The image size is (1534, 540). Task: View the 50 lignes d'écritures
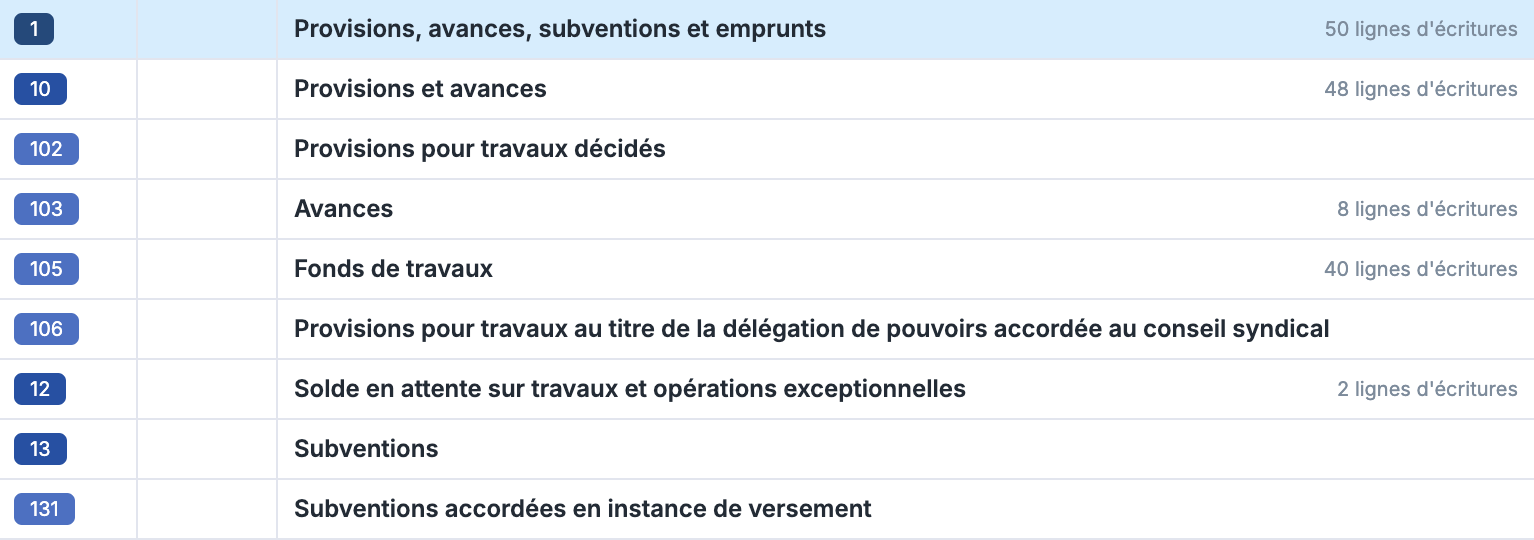(1420, 29)
